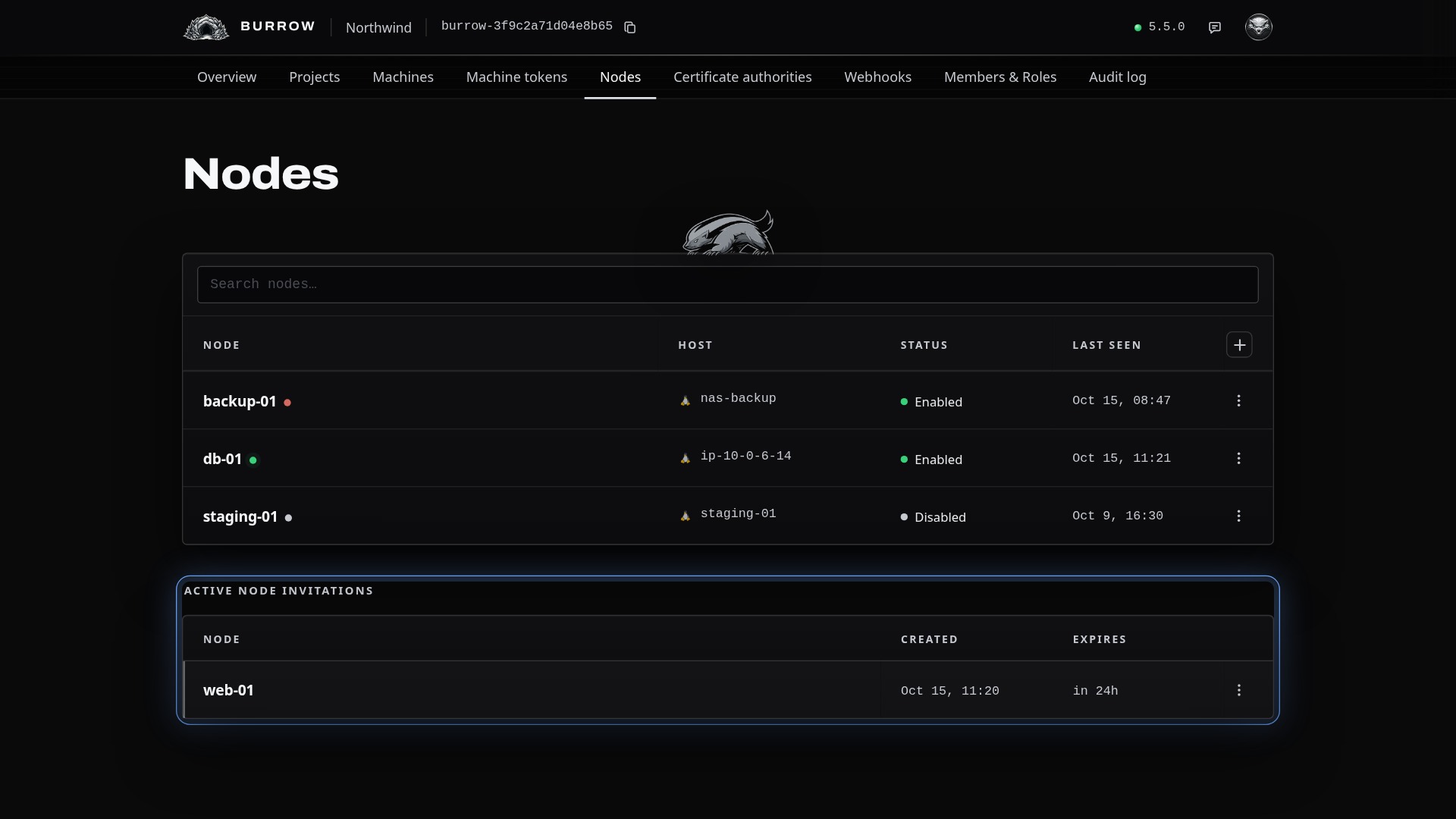The height and width of the screenshot is (819, 1456).
Task: Click the red status dot next to backup-01
Action: [287, 403]
